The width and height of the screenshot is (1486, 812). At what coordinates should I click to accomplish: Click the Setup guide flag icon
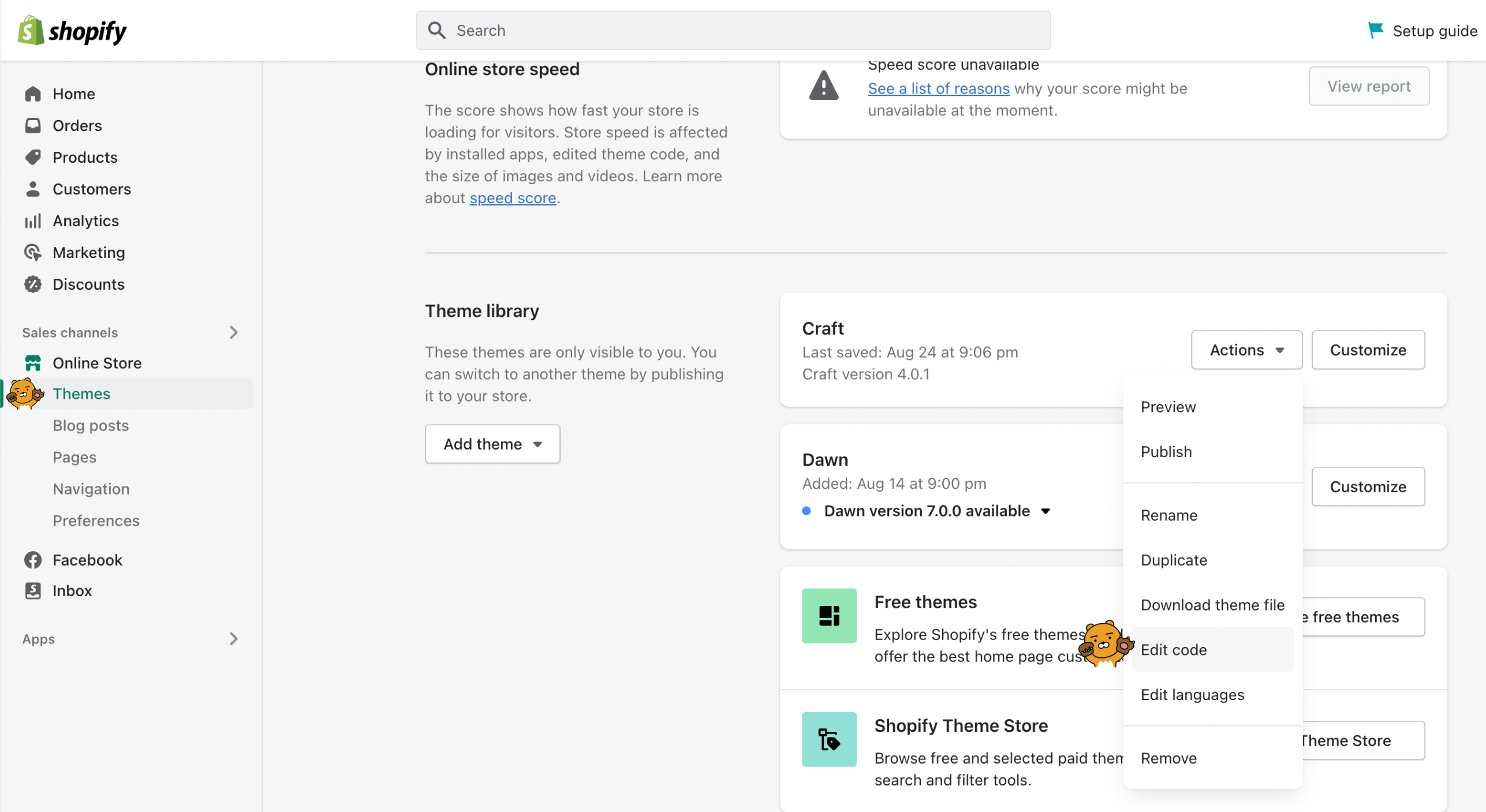(x=1375, y=30)
